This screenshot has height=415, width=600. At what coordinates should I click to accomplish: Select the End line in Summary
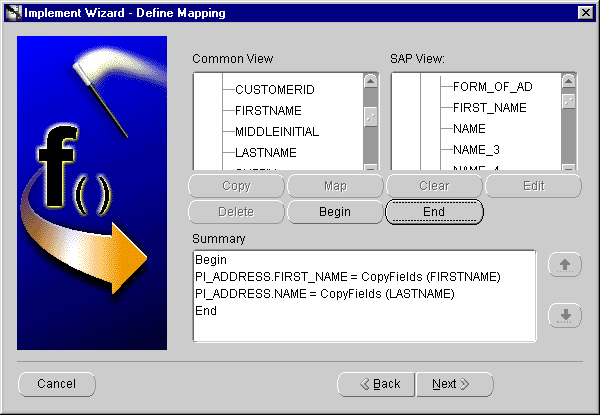tap(206, 311)
